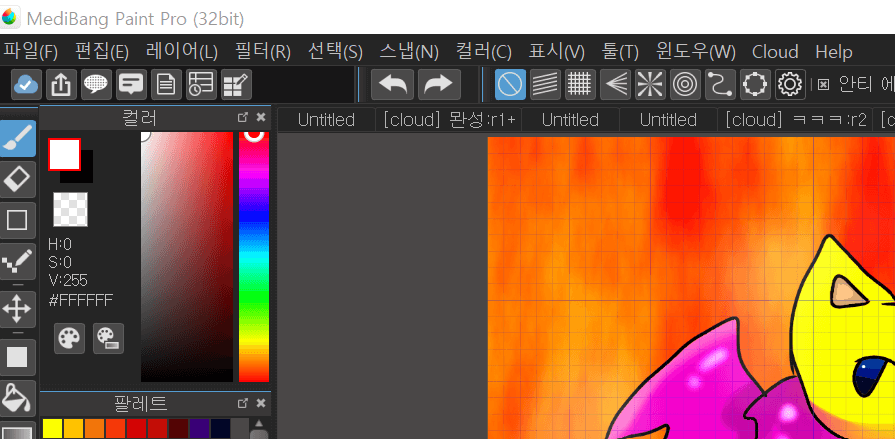Switch to the [cloud] ㅋㅋㅋ:r2 tab
This screenshot has height=439, width=895.
pyautogui.click(x=795, y=120)
